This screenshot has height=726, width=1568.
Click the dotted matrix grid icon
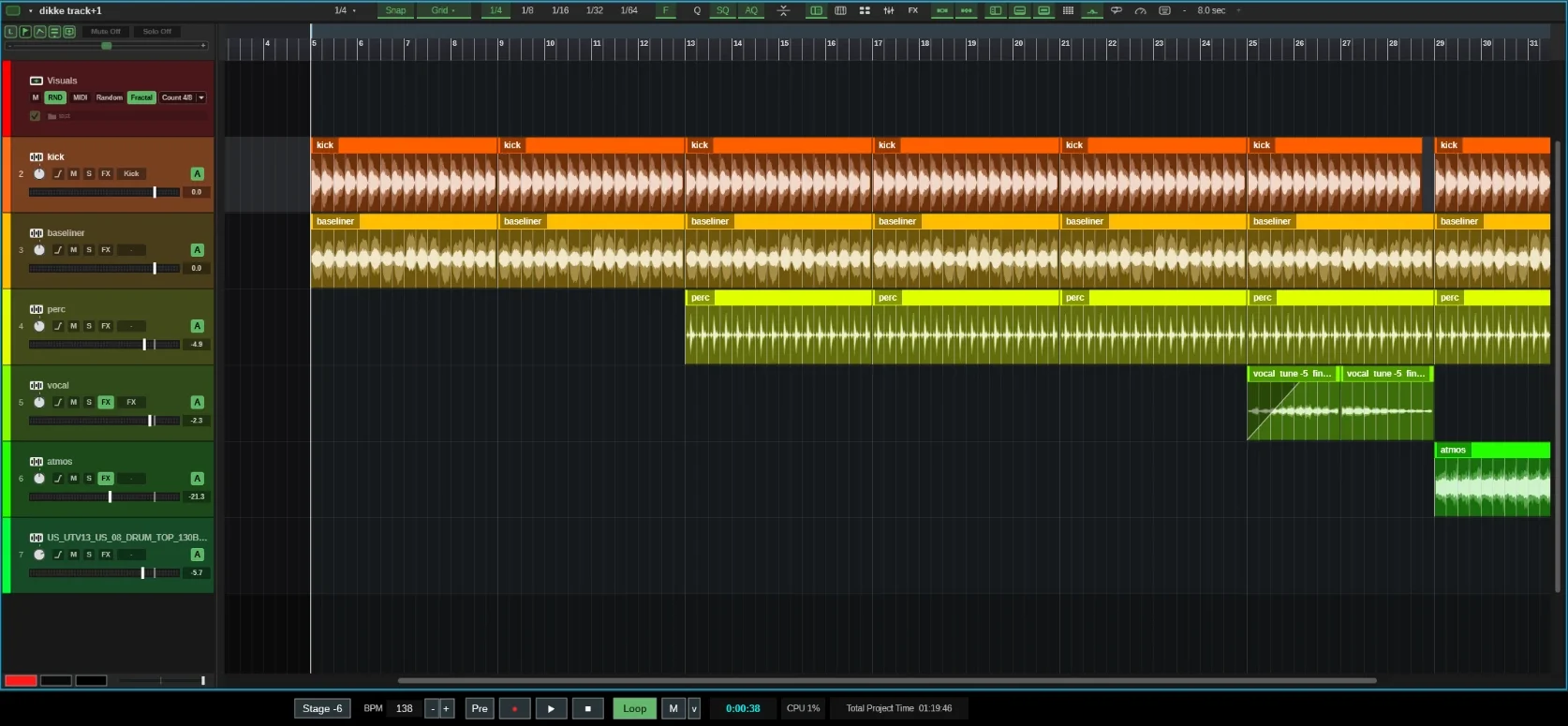[1068, 10]
